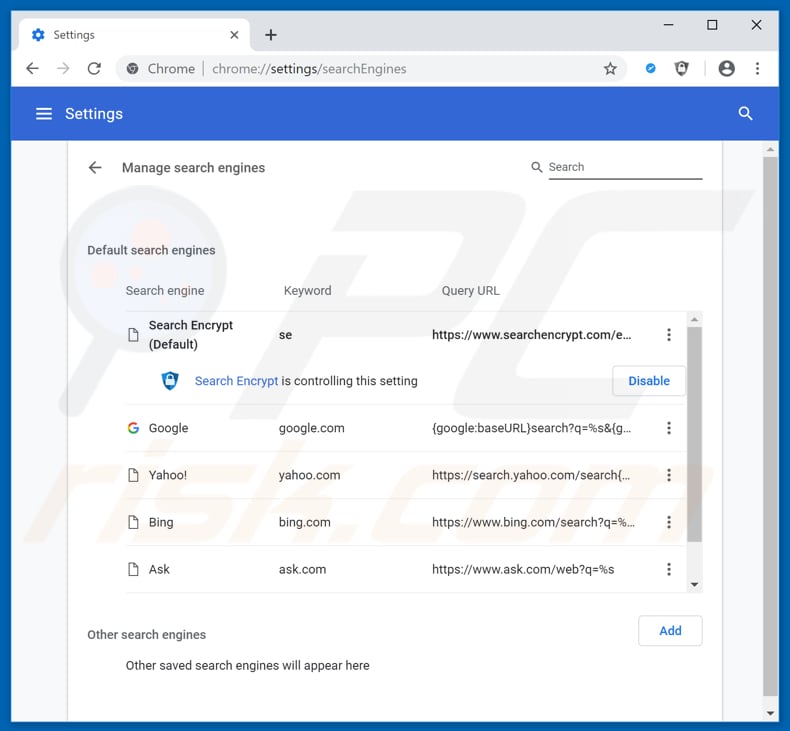Click the address bar URL
The height and width of the screenshot is (731, 790).
click(309, 69)
